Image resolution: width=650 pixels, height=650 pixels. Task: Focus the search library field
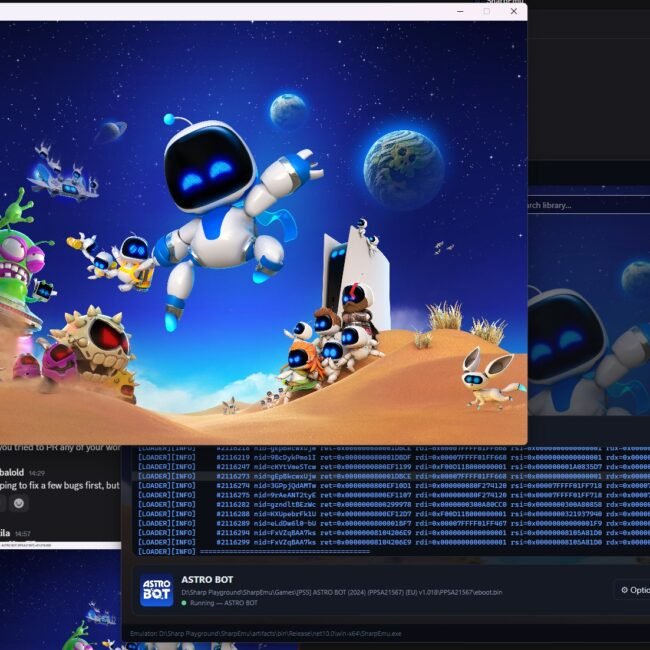(589, 205)
